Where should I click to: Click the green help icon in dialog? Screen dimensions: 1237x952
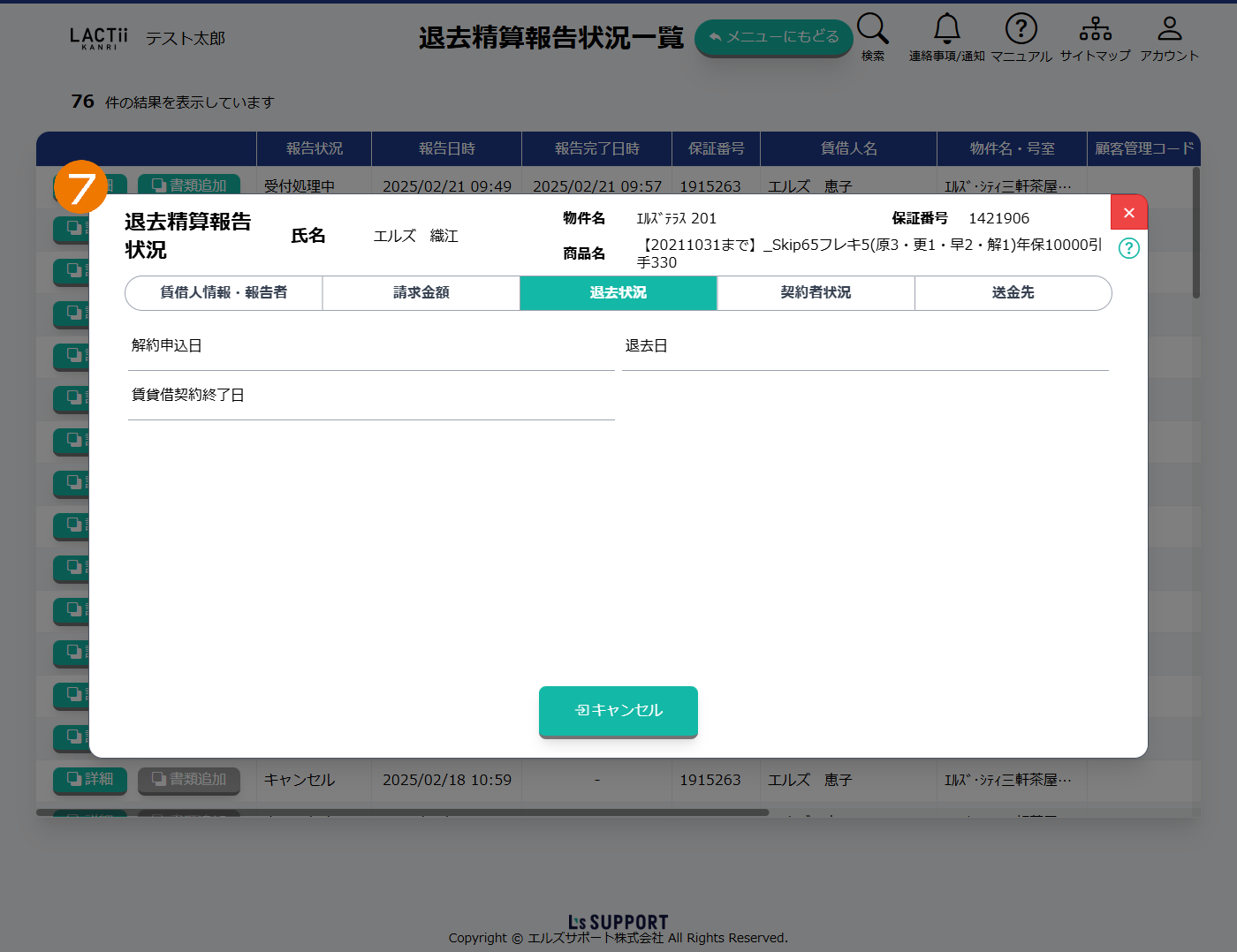(x=1128, y=248)
